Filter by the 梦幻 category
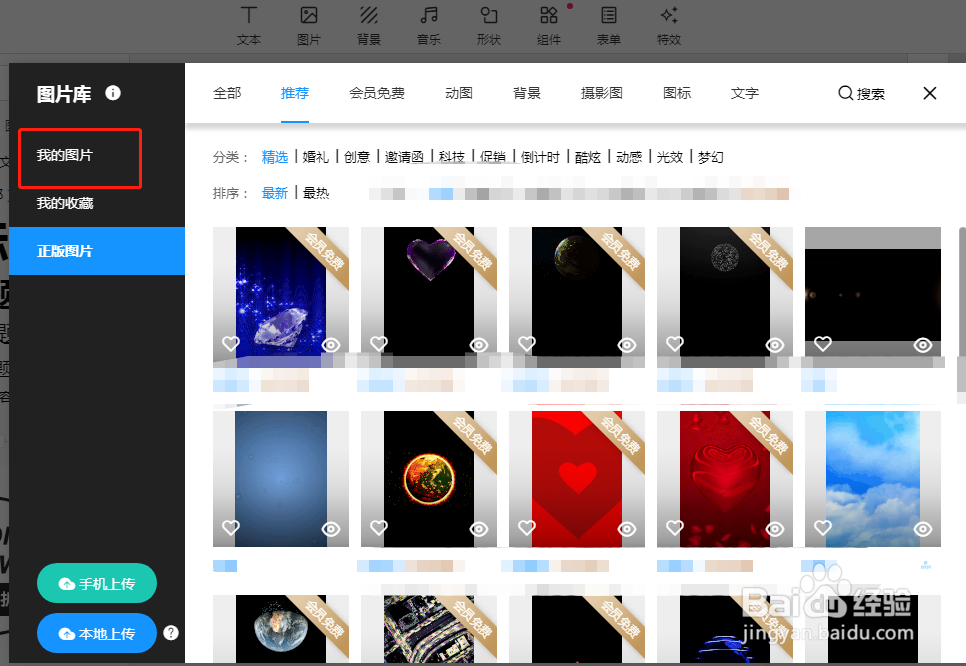This screenshot has height=666, width=966. 711,157
